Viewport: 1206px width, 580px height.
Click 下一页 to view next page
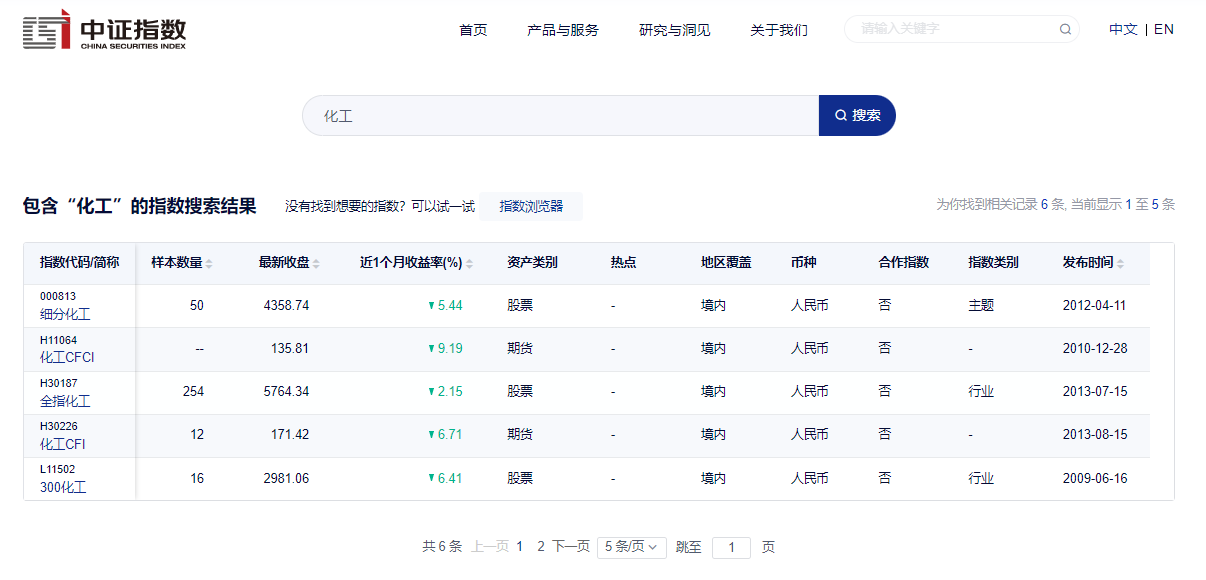[571, 547]
